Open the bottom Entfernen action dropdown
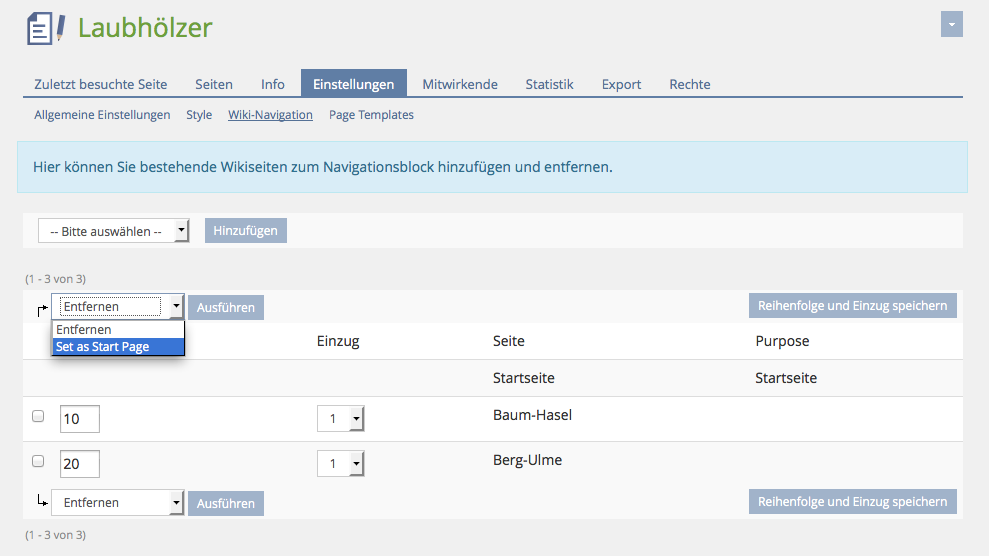 [118, 503]
